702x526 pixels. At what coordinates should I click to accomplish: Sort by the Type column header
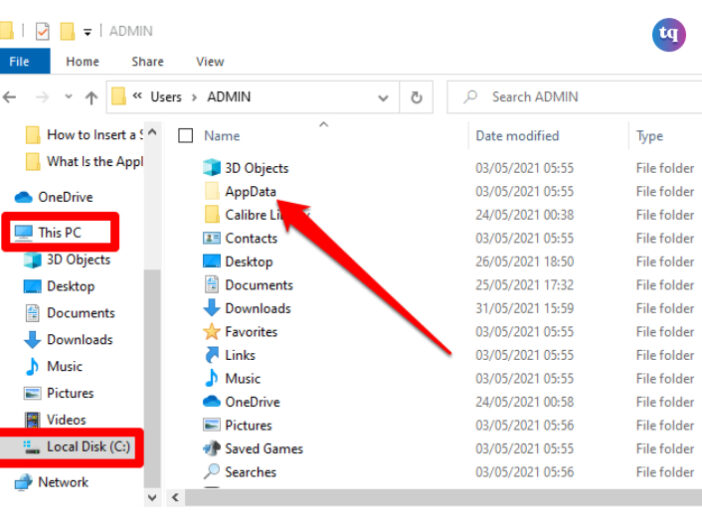pyautogui.click(x=650, y=136)
